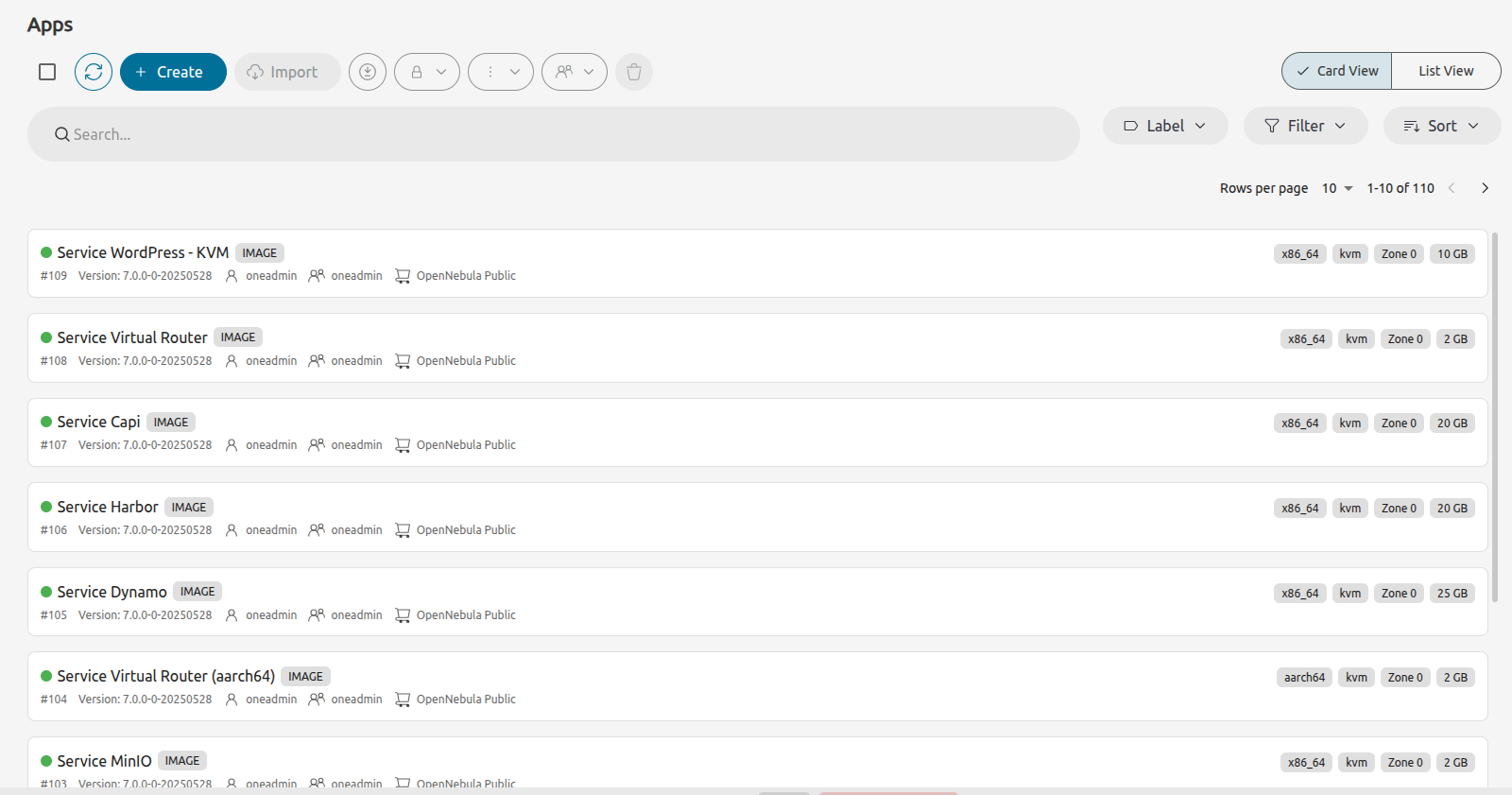Click IMAGE tag on Service WordPress
The image size is (1512, 795).
(x=260, y=252)
